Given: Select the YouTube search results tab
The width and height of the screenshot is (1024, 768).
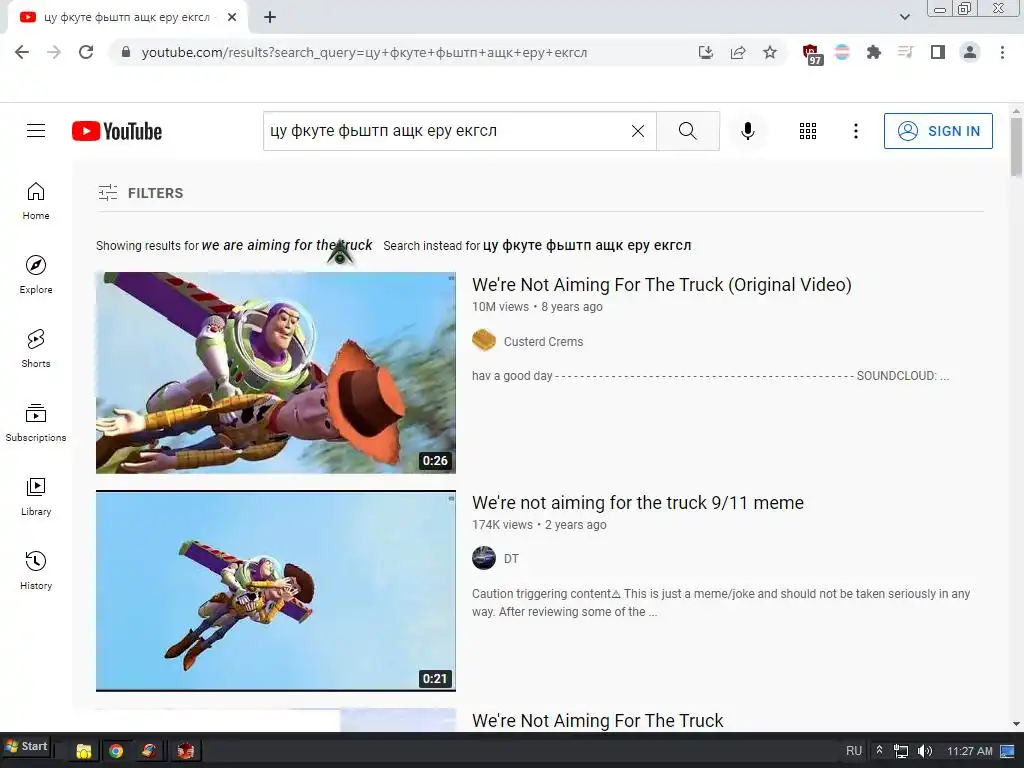Looking at the screenshot, I should [x=128, y=17].
